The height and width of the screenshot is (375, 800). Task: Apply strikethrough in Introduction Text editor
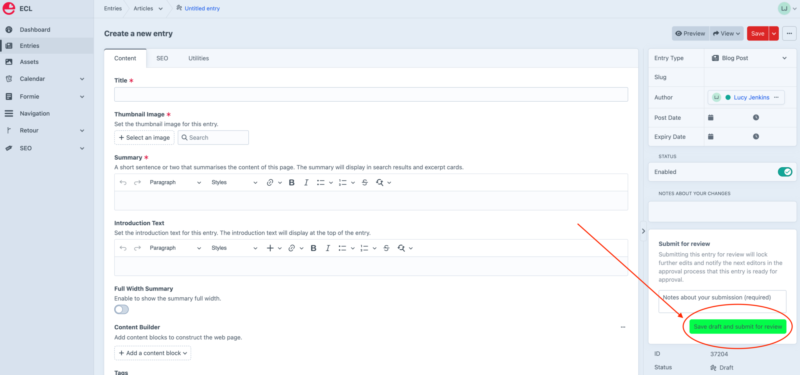point(386,248)
